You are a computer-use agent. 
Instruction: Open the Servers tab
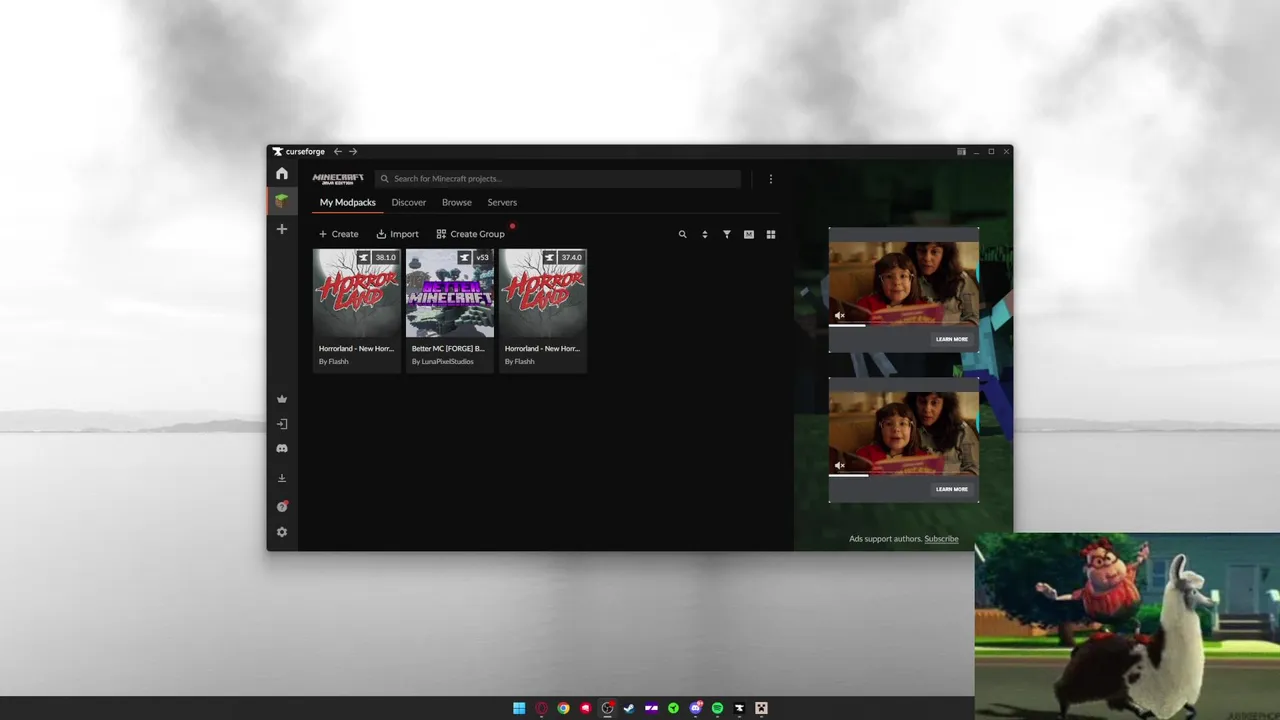pyautogui.click(x=502, y=203)
